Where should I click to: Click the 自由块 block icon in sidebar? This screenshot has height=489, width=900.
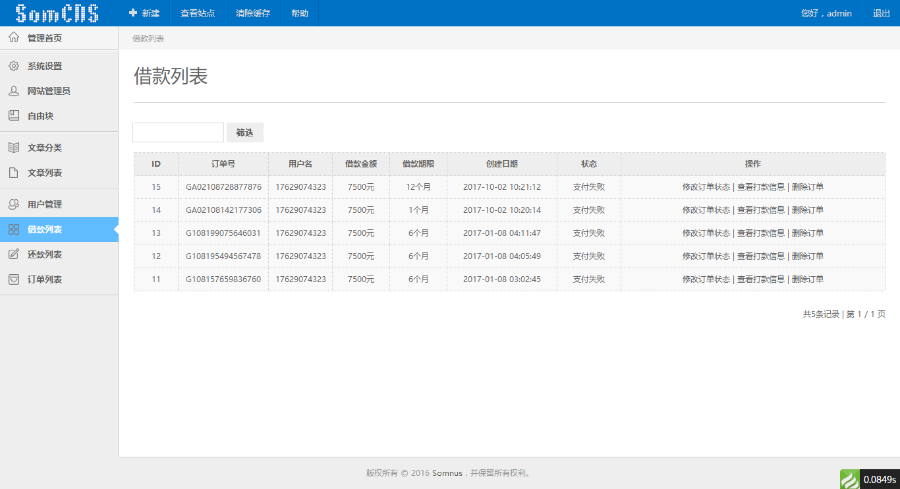(x=14, y=116)
